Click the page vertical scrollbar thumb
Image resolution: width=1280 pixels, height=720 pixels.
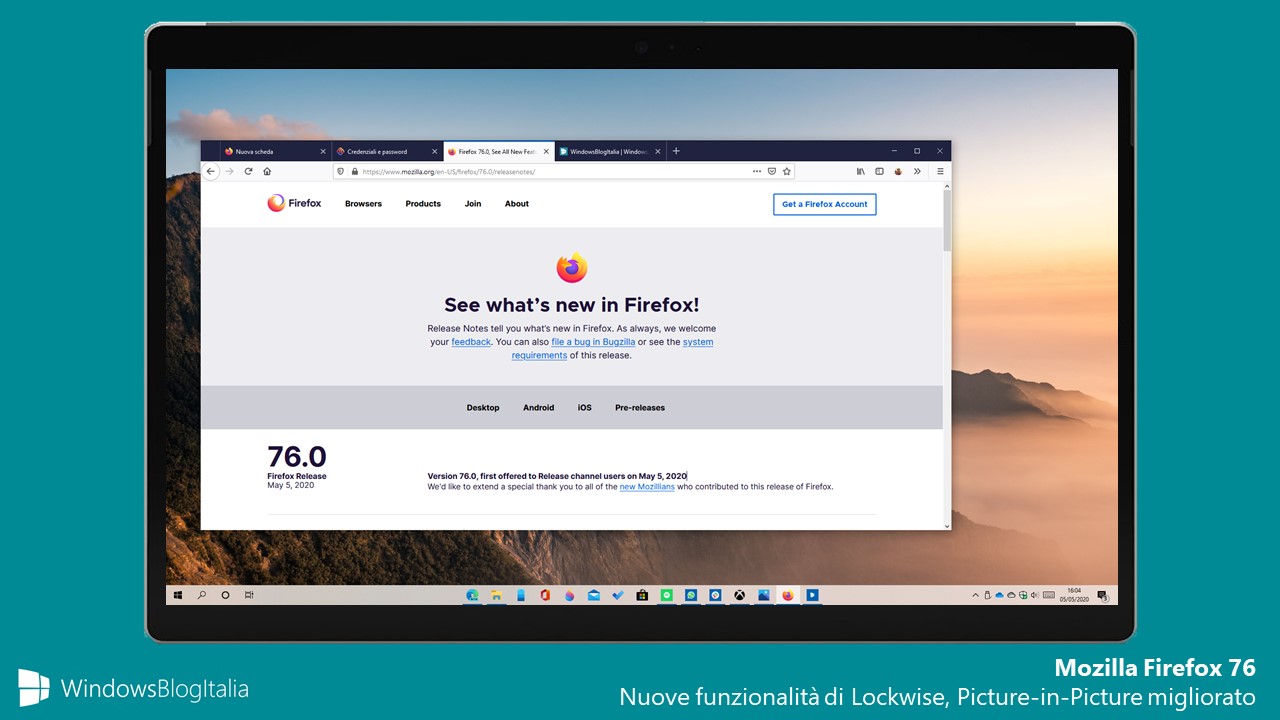coord(947,221)
